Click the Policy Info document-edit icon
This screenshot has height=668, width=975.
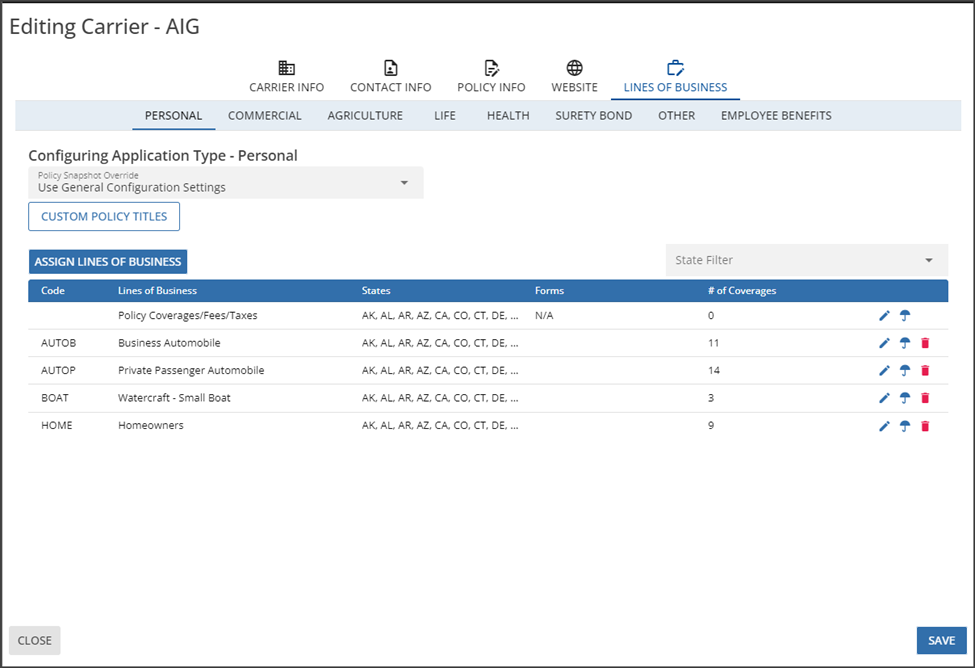point(491,68)
